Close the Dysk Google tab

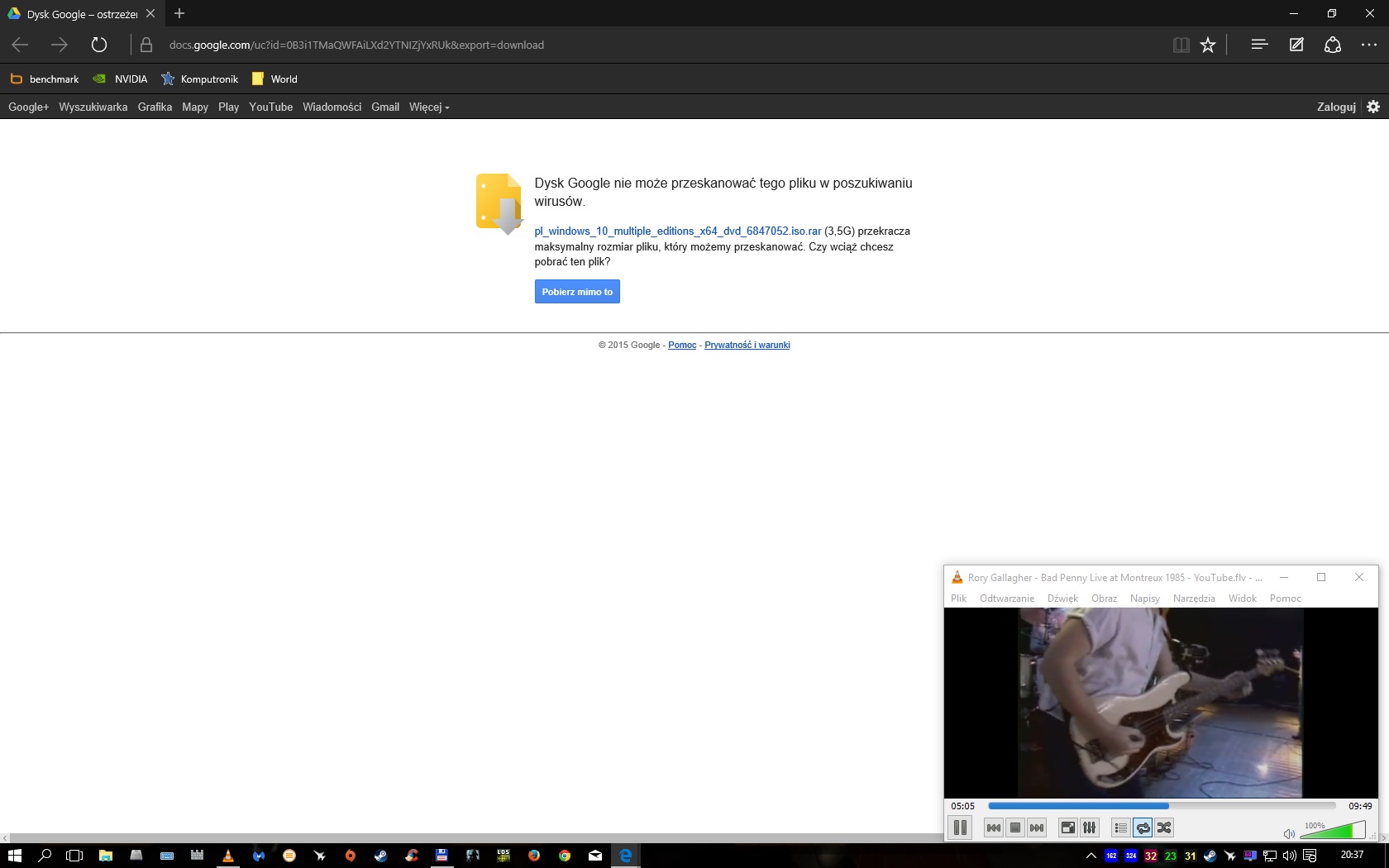(x=150, y=13)
